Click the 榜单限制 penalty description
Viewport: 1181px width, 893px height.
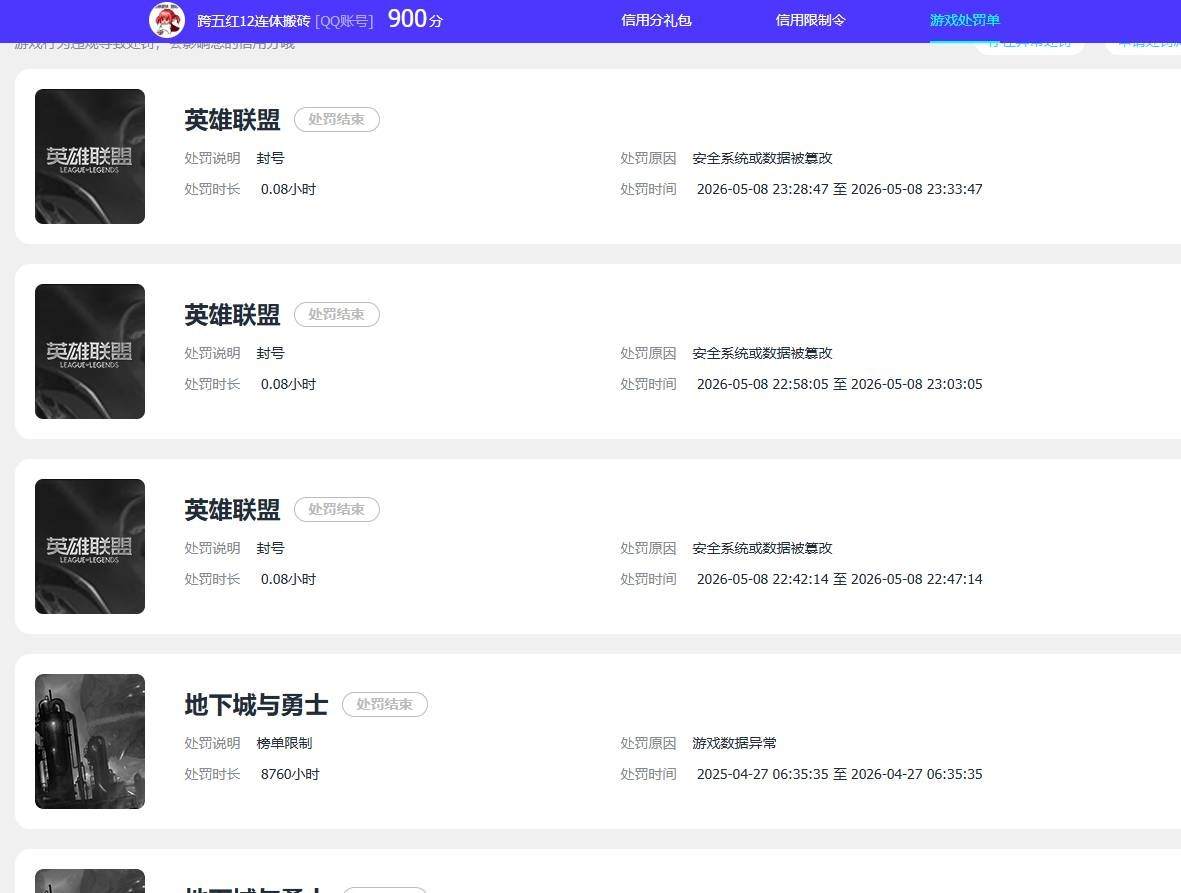[284, 743]
